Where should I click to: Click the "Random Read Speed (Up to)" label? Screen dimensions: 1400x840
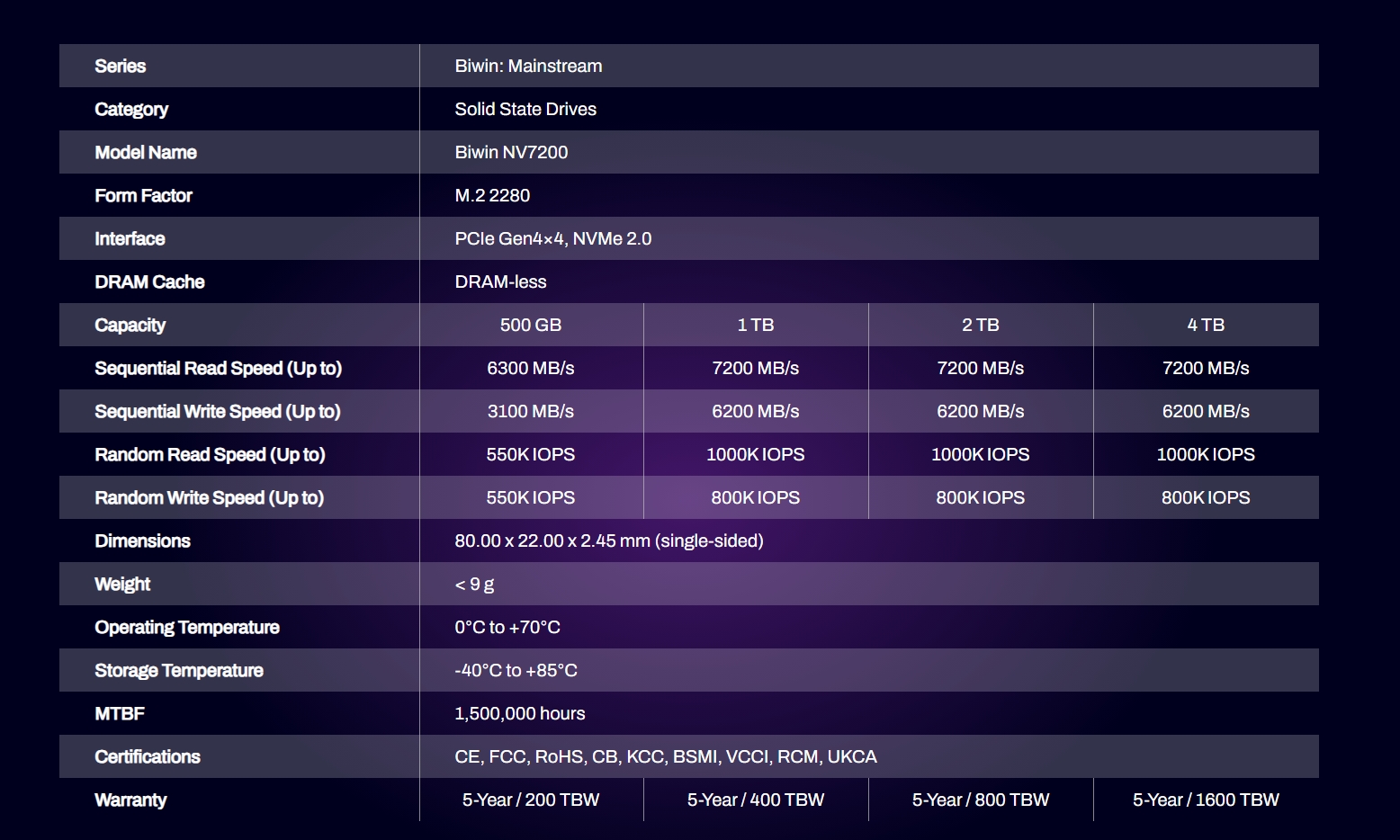point(210,454)
